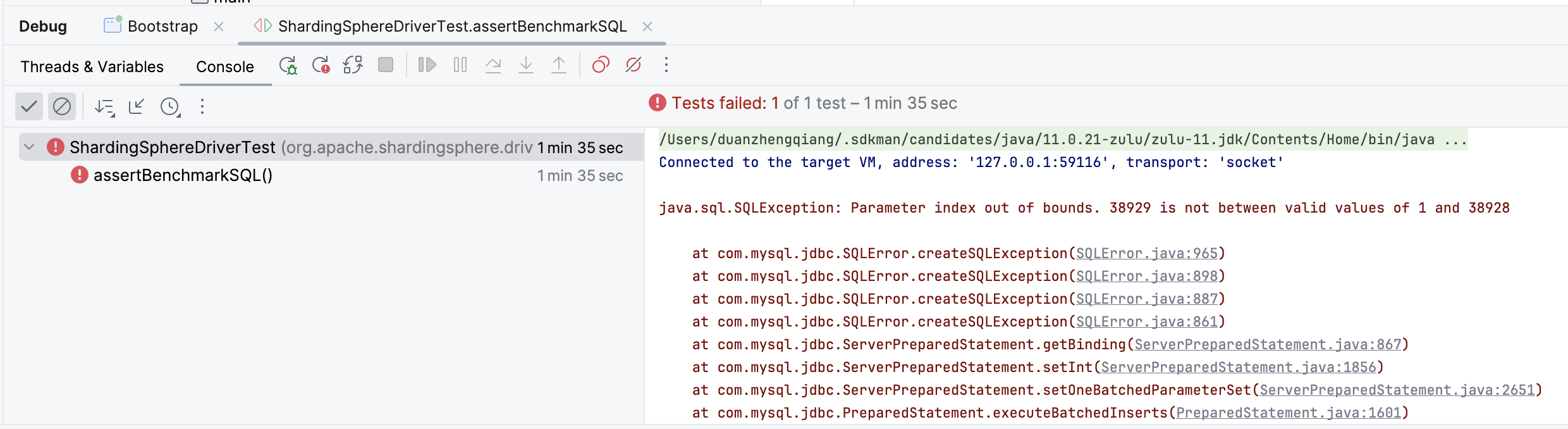The width and height of the screenshot is (1568, 429).
Task: Switch to Threads & Variables tab
Action: tap(92, 66)
